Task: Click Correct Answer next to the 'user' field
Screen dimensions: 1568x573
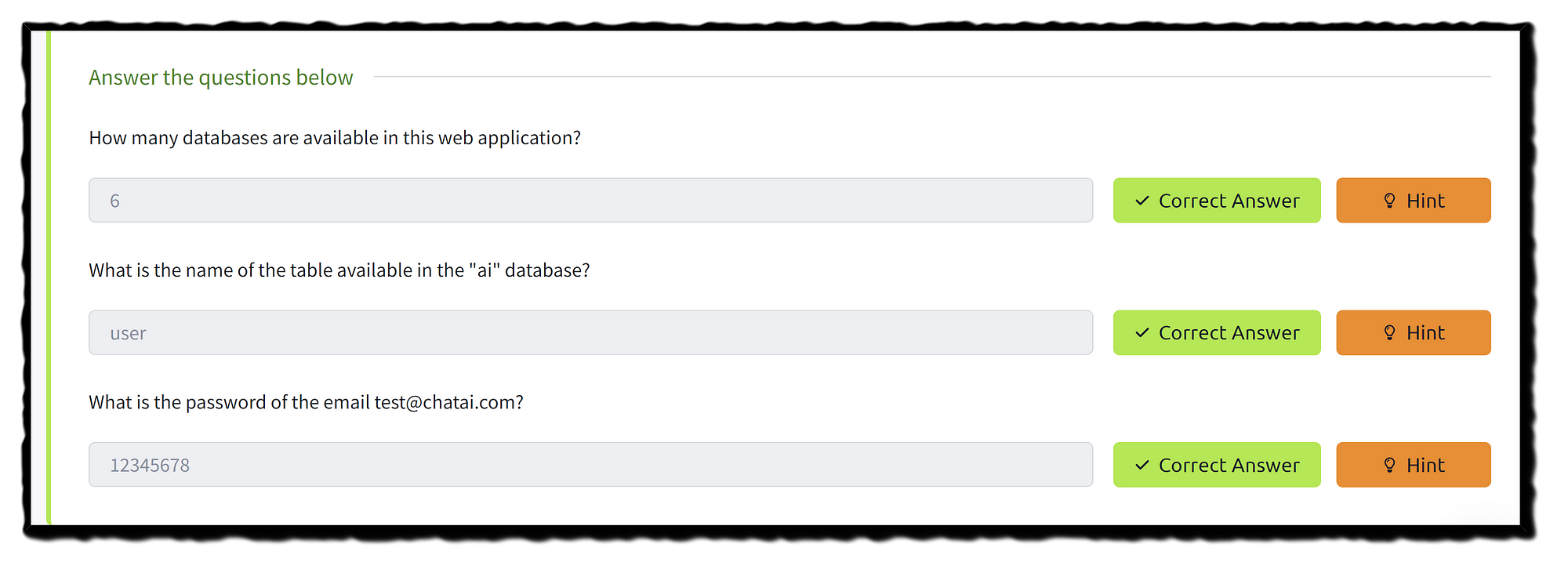Action: tap(1217, 333)
